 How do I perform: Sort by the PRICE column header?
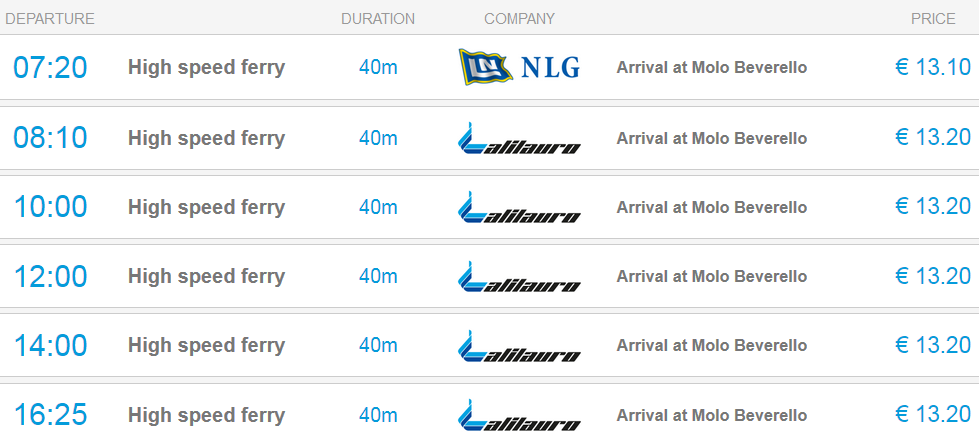[933, 19]
